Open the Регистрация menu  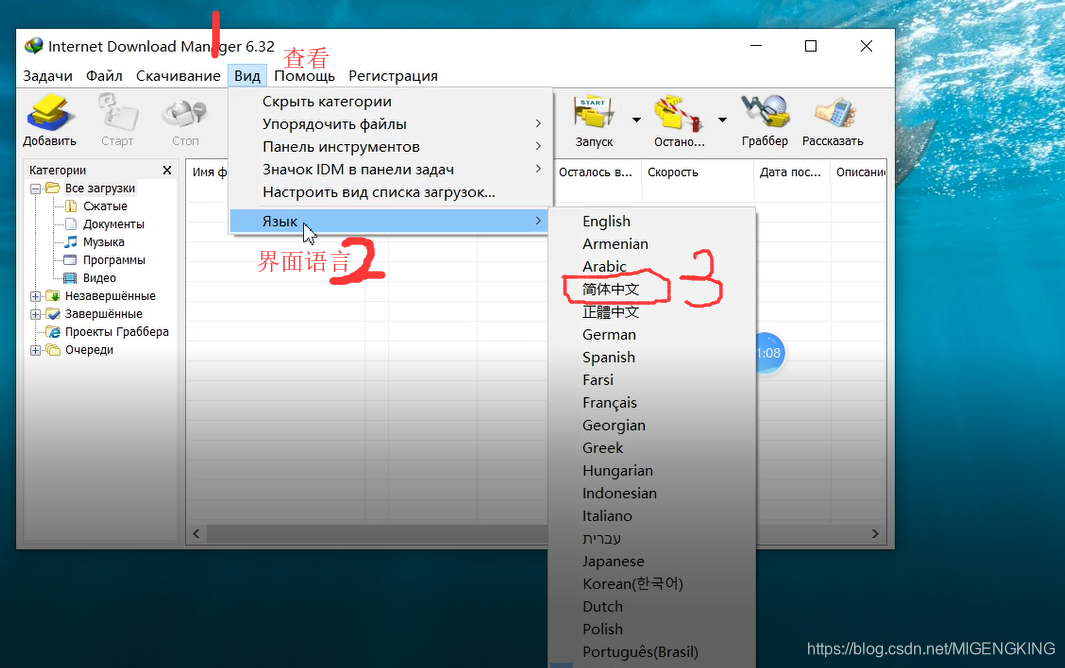[393, 76]
